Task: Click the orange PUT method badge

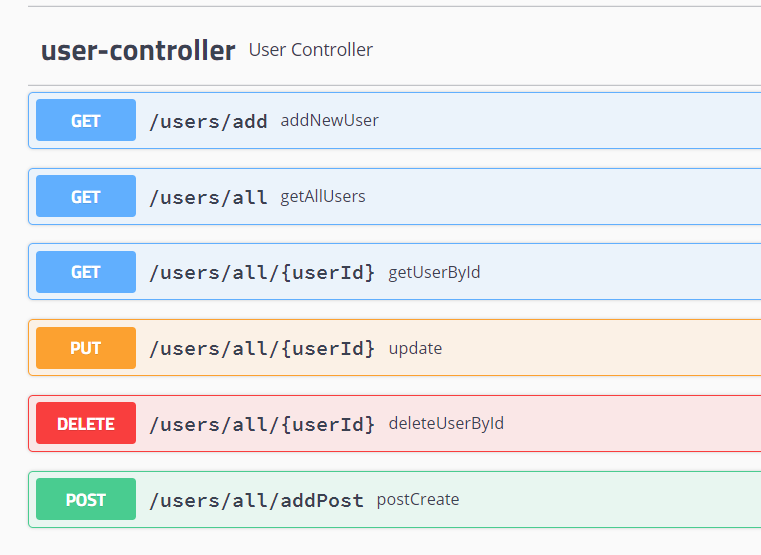Action: tap(86, 348)
